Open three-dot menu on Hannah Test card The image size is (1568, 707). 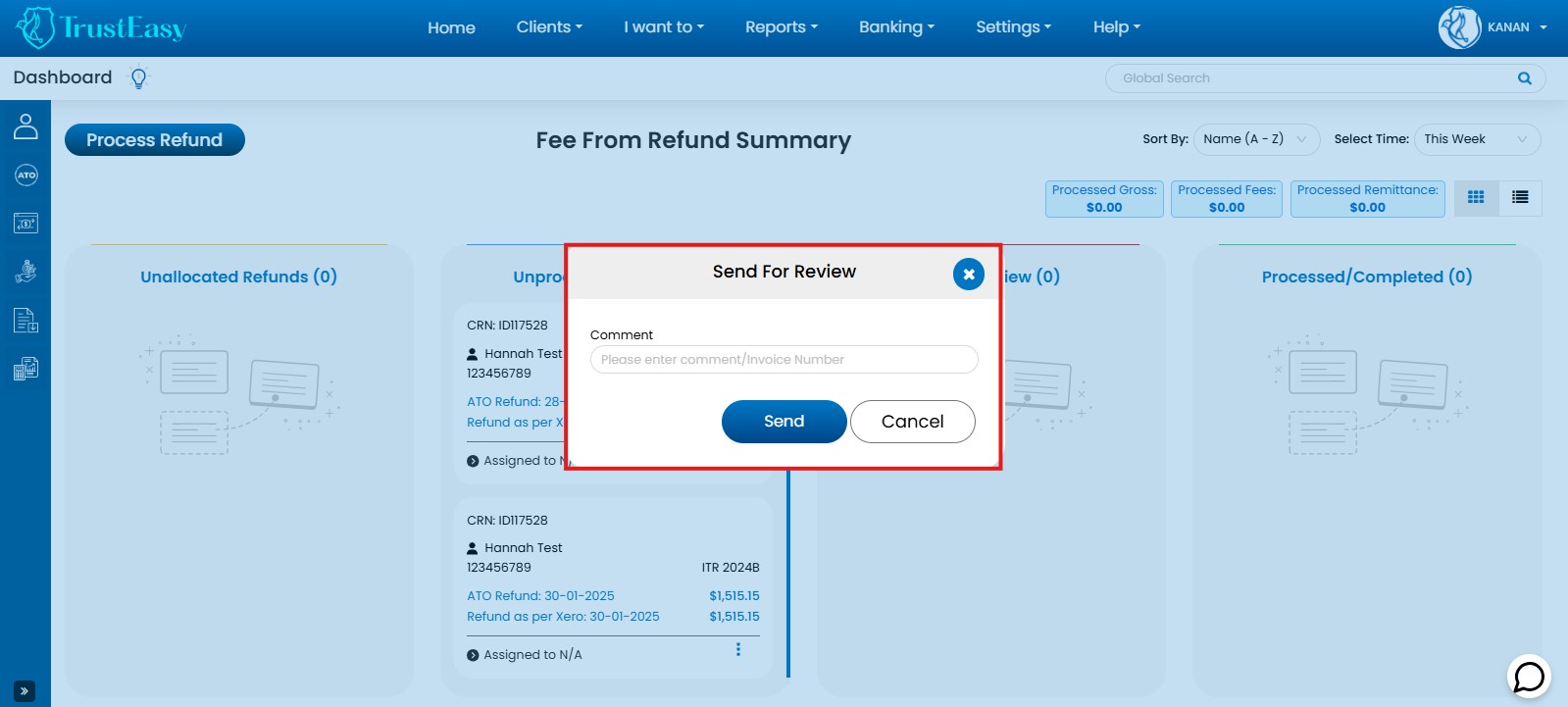click(737, 649)
